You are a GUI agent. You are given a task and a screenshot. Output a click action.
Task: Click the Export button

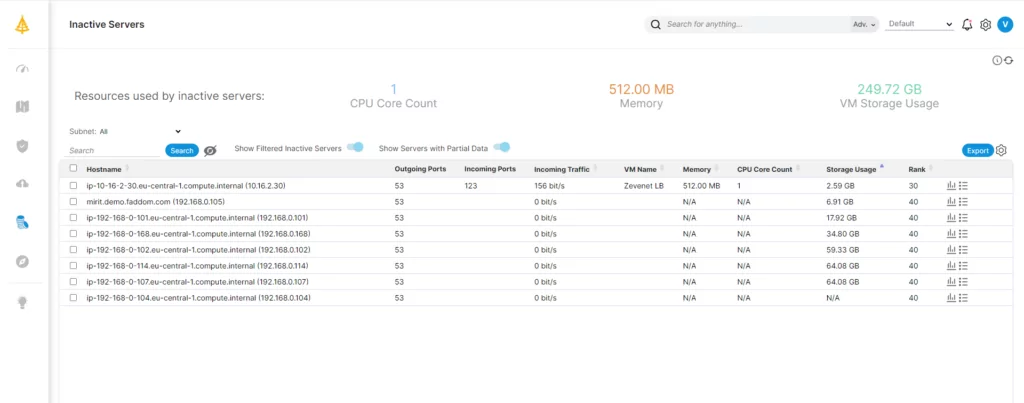click(x=978, y=151)
